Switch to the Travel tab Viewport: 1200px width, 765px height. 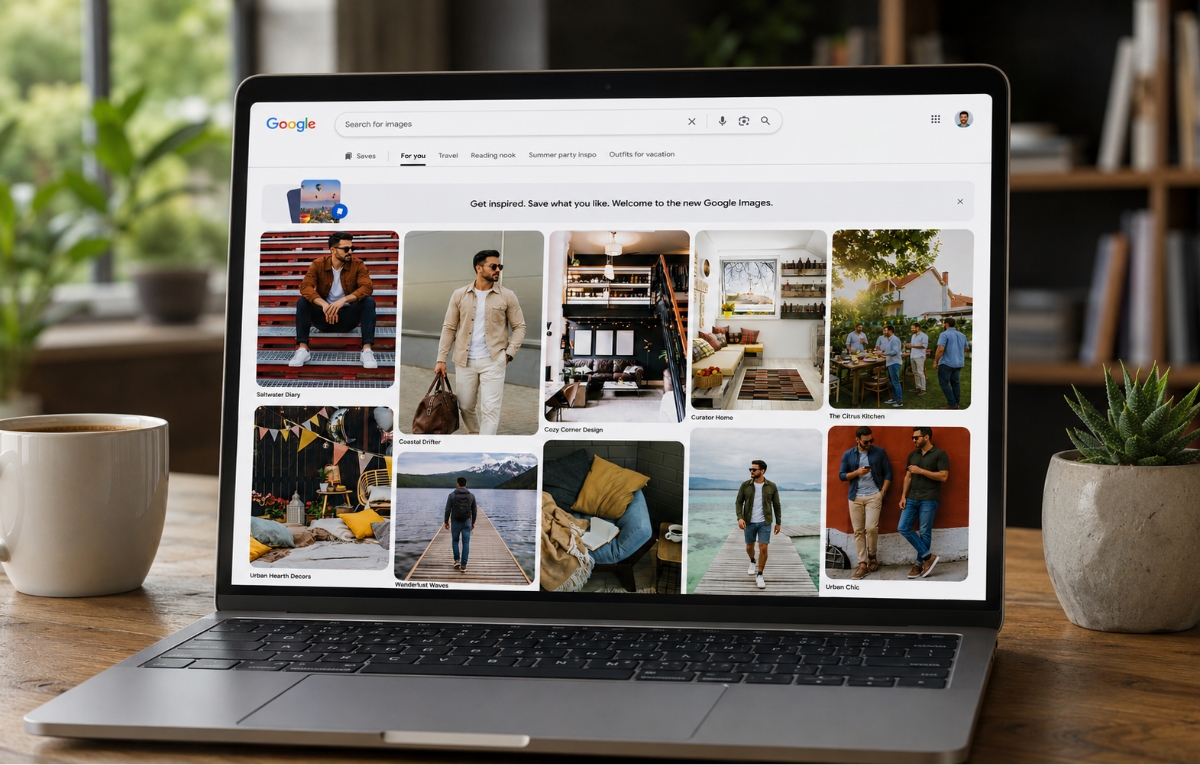[448, 155]
